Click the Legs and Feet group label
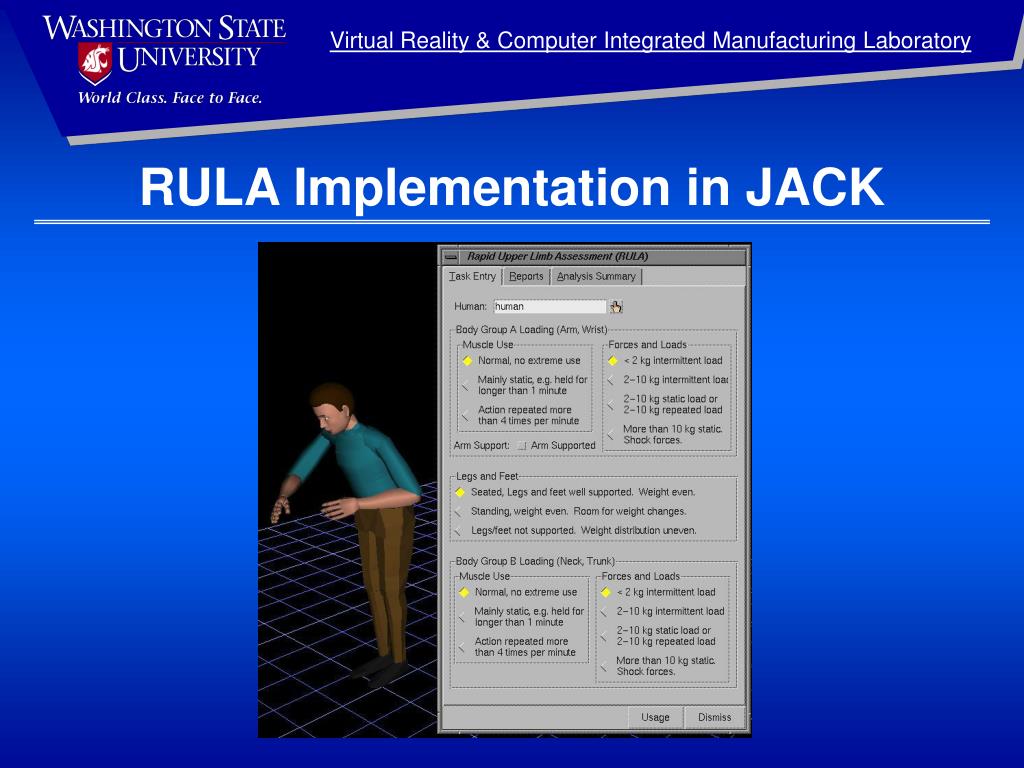This screenshot has height=768, width=1024. click(487, 476)
